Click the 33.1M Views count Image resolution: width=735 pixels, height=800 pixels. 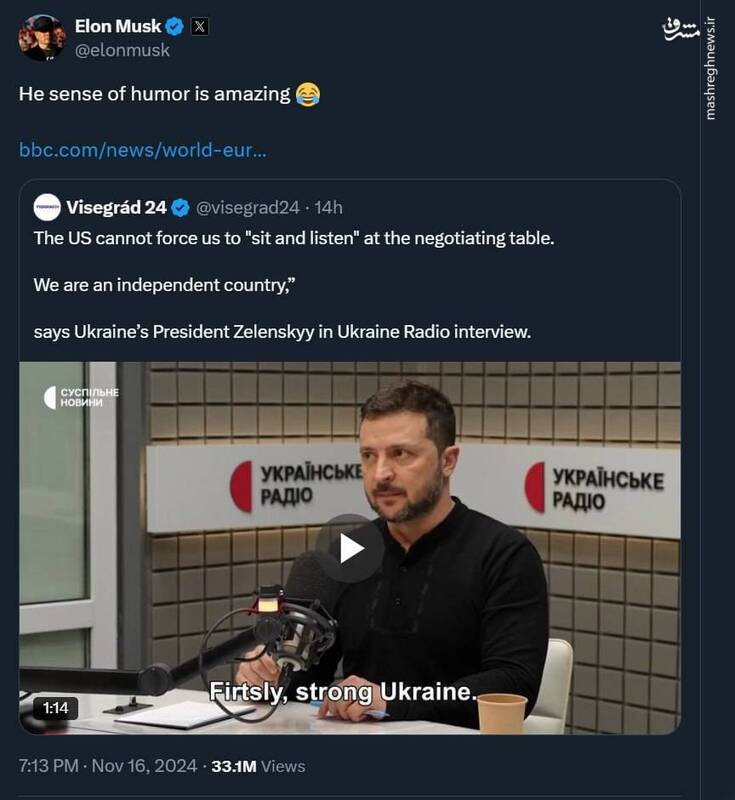[259, 766]
